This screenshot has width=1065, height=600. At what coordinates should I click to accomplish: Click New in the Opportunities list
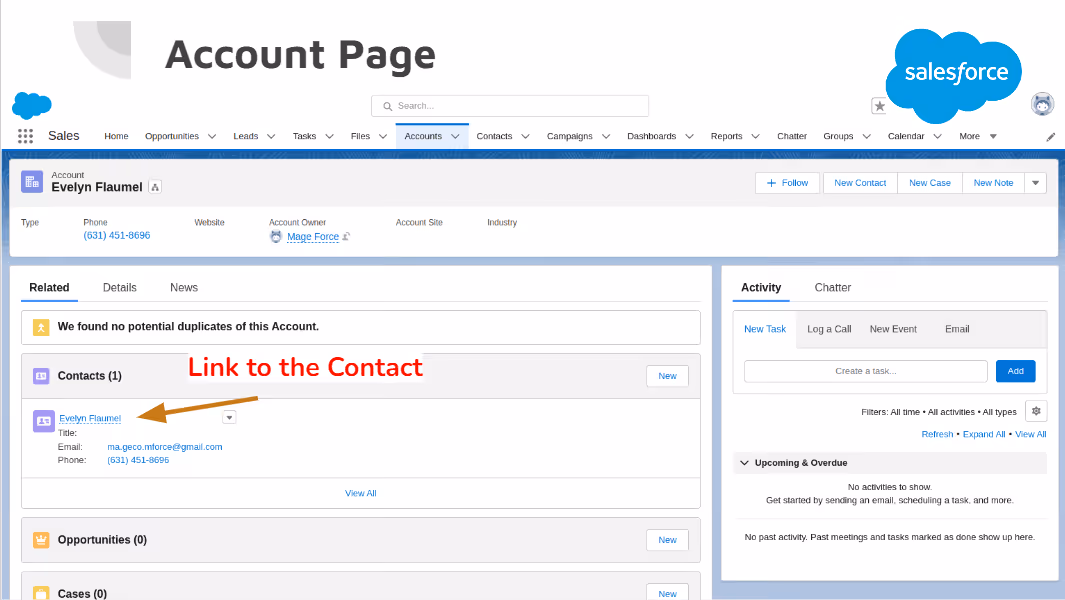pos(667,540)
